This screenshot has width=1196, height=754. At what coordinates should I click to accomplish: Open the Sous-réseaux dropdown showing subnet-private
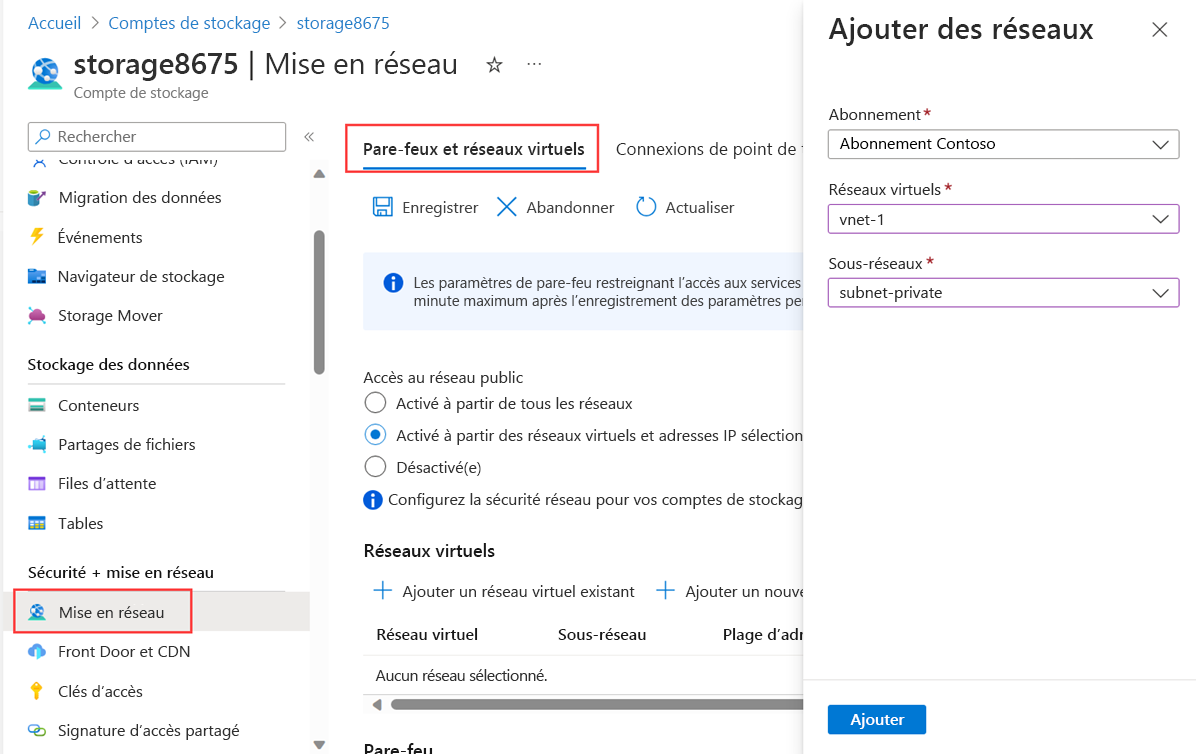(x=1003, y=292)
